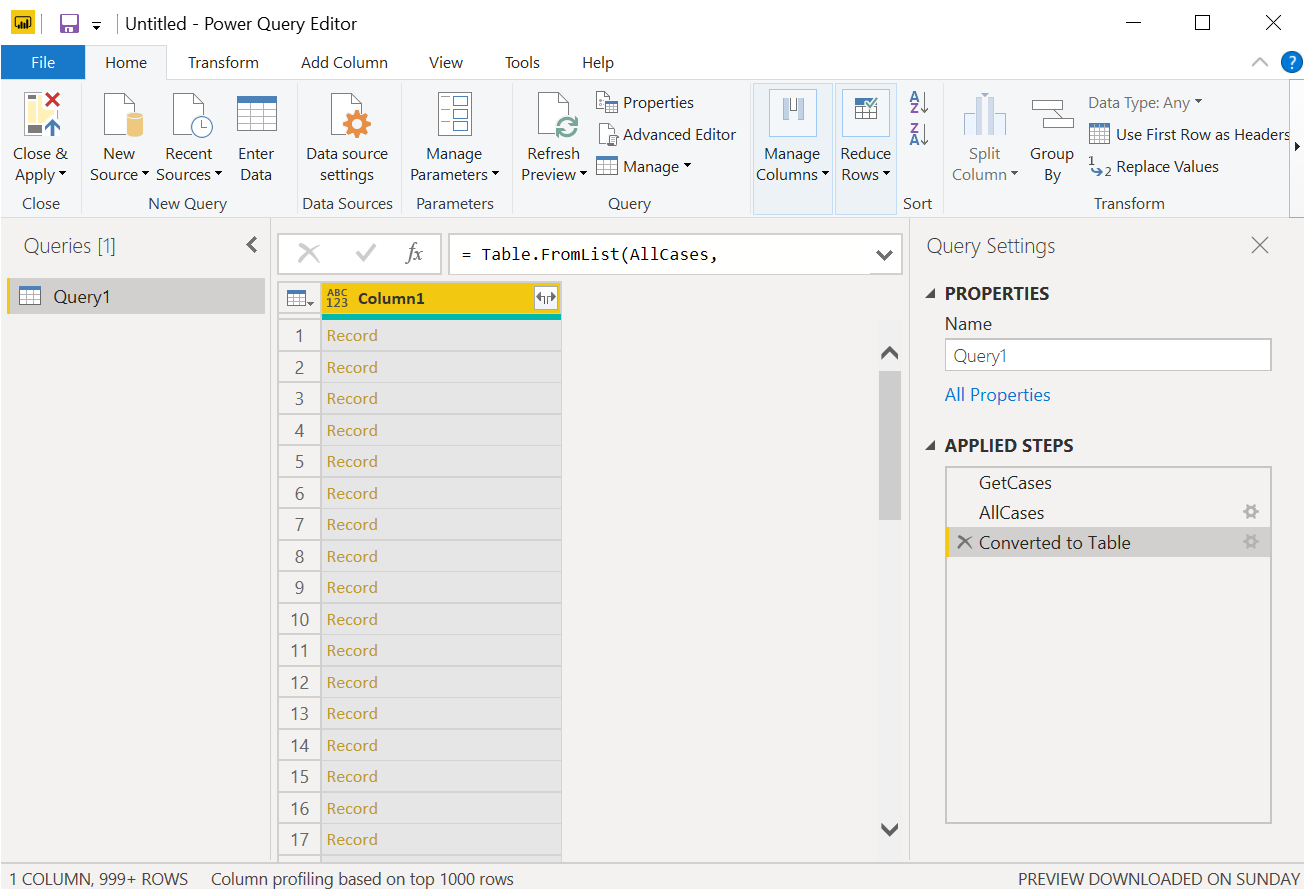
Task: Open the Record in row 1
Action: [352, 335]
